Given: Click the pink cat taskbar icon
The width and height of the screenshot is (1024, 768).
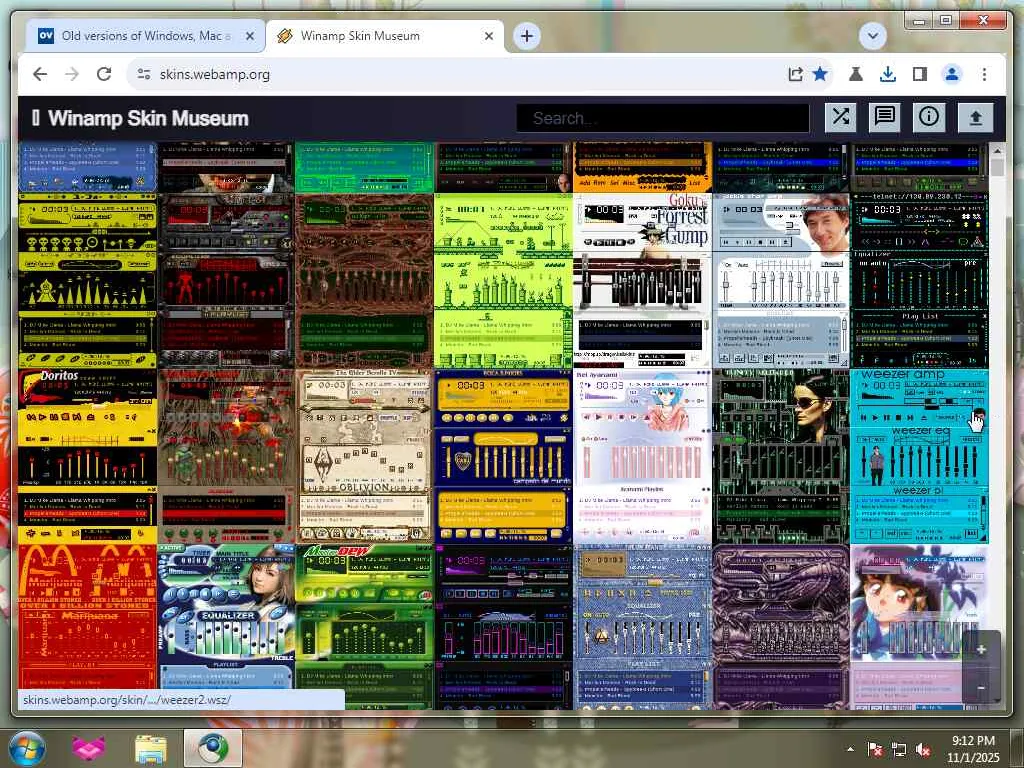Looking at the screenshot, I should pyautogui.click(x=89, y=748).
